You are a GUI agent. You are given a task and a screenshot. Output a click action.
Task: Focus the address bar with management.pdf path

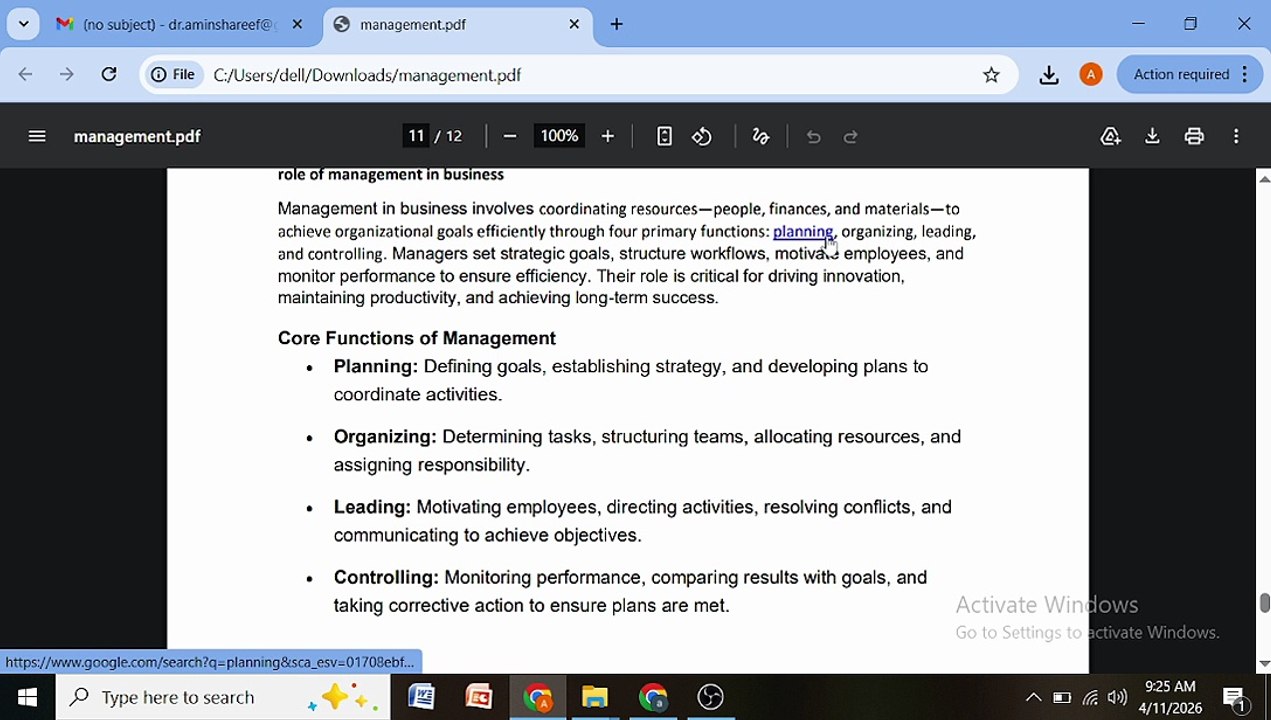coord(590,75)
